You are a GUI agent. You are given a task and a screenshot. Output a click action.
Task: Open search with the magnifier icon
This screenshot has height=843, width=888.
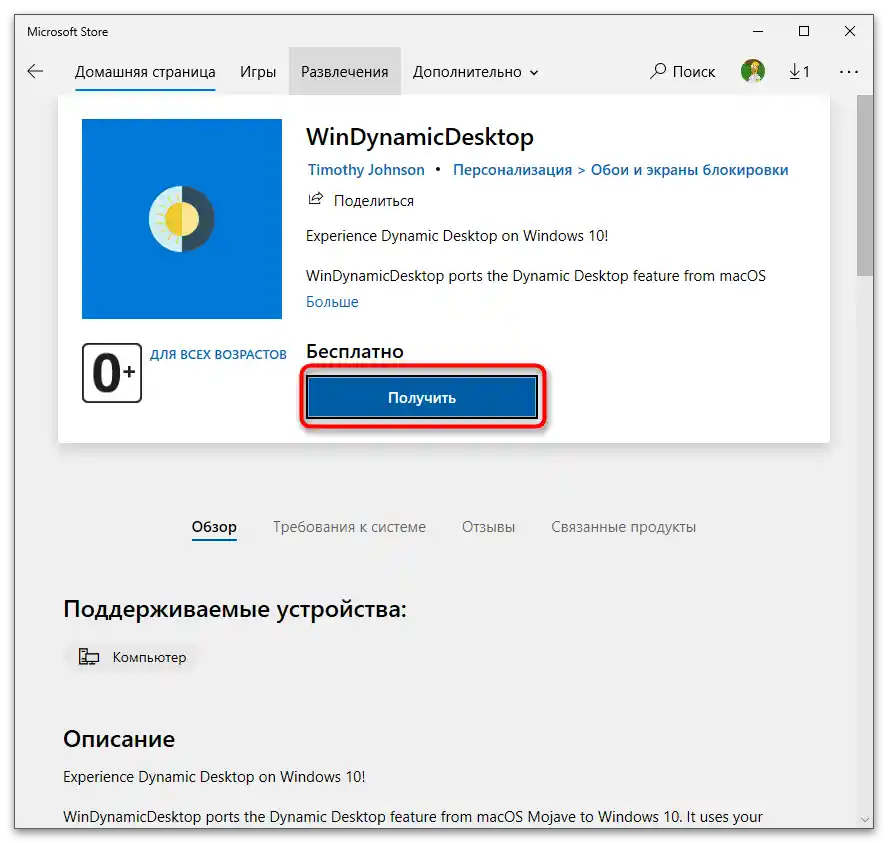point(658,71)
